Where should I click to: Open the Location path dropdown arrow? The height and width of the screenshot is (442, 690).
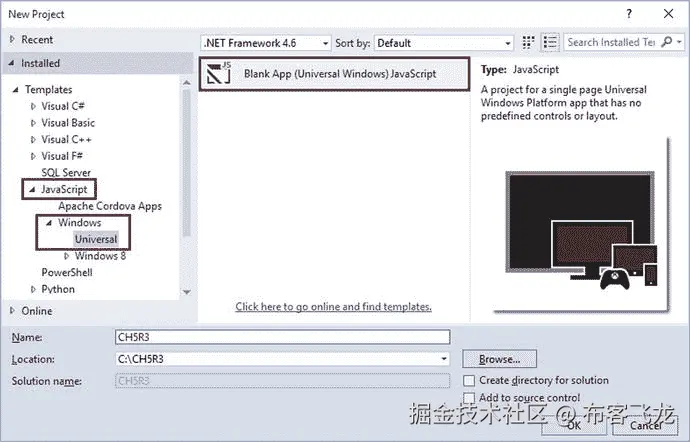pos(444,359)
